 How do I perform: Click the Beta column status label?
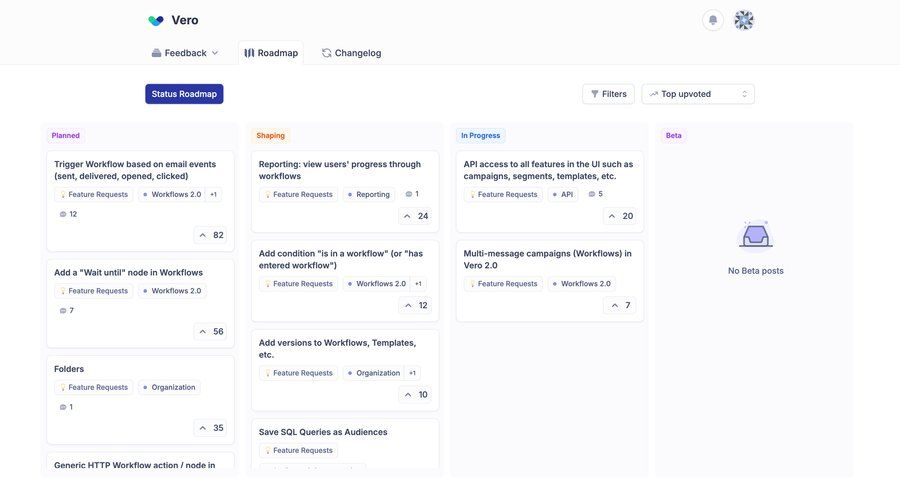[x=673, y=135]
